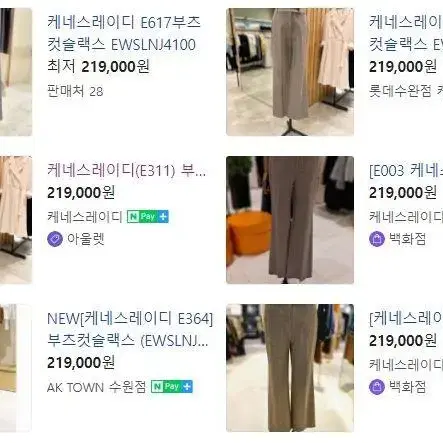This screenshot has height=443, width=443.
Task: Open thumbnail of pants beside pink dress
Action: 290,72
